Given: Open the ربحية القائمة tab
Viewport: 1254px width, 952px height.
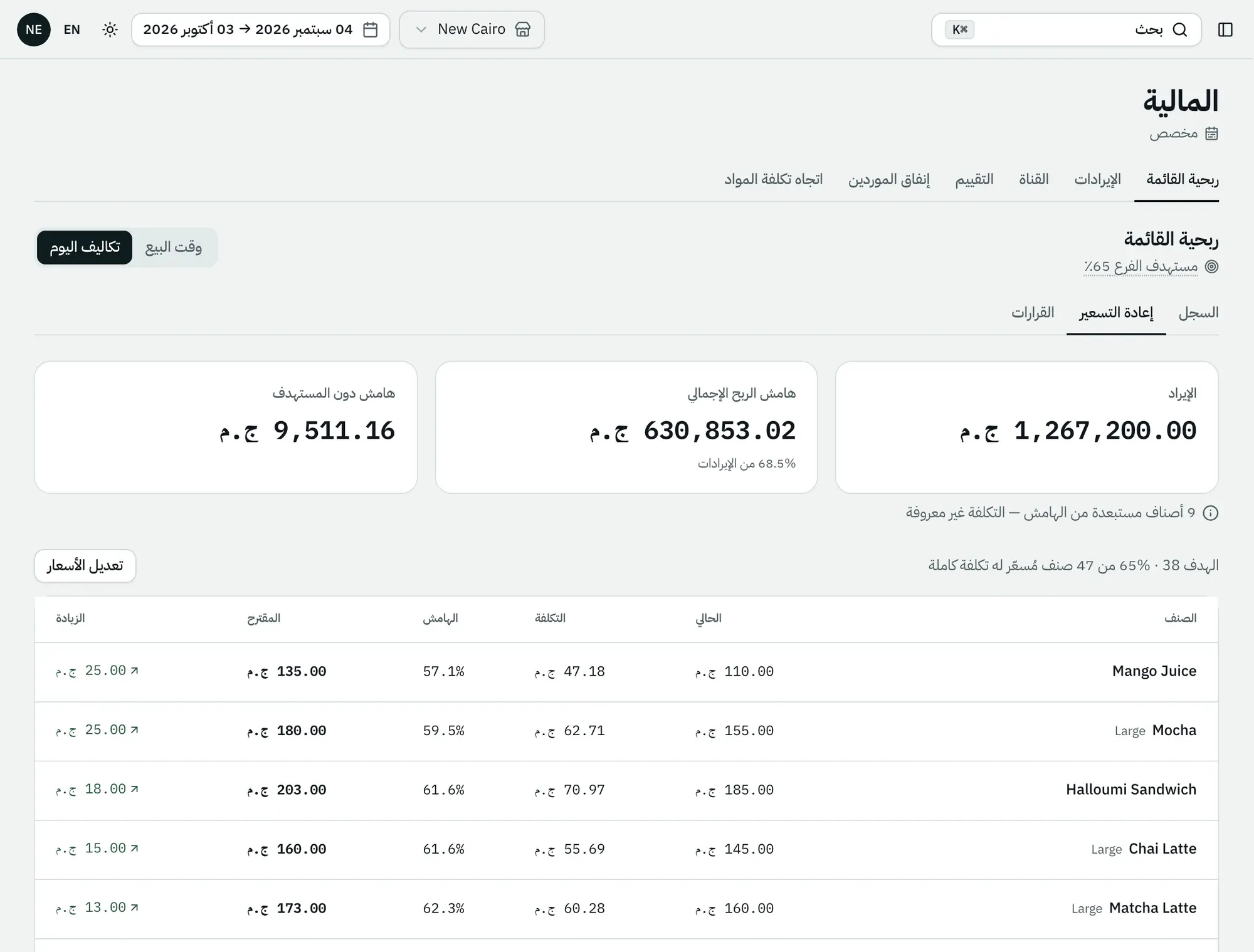Looking at the screenshot, I should (1183, 180).
